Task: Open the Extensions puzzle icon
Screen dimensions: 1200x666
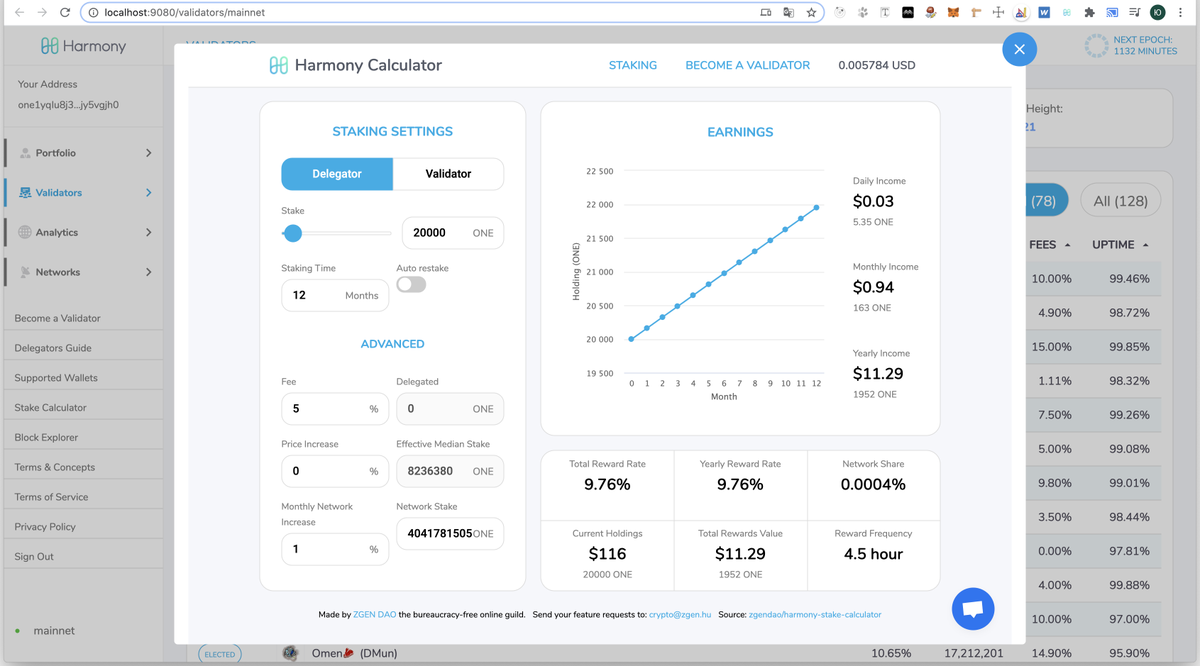Action: 1089,13
